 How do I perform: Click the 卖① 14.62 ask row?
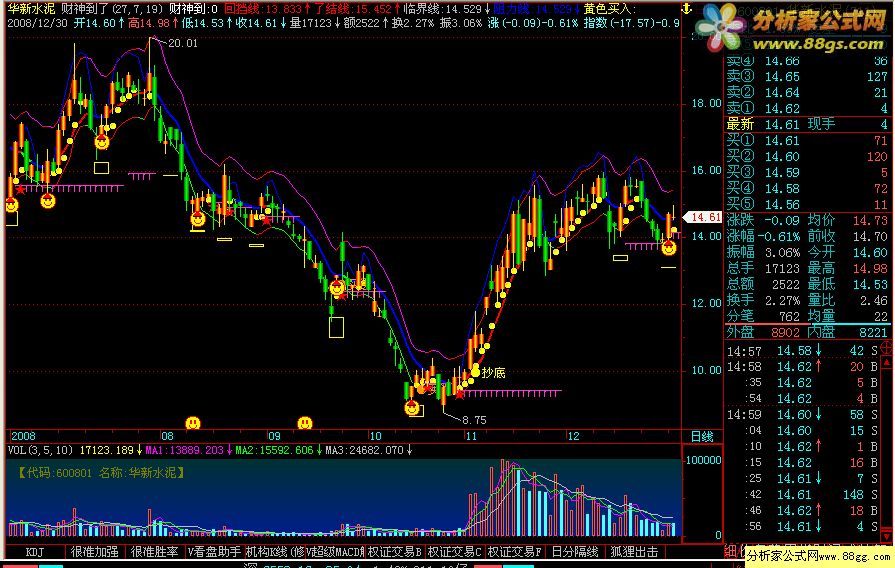click(807, 108)
